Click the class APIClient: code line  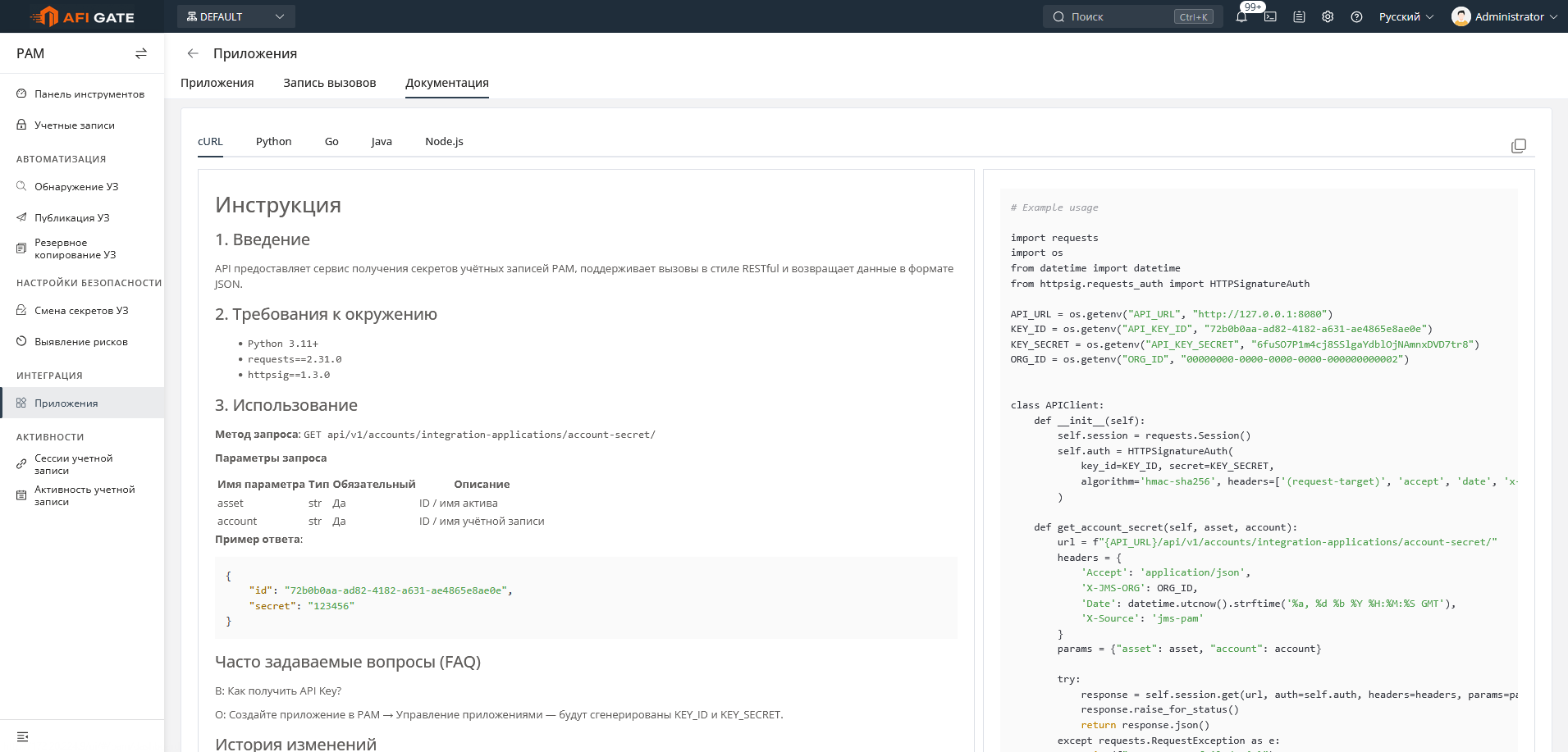pyautogui.click(x=1057, y=405)
